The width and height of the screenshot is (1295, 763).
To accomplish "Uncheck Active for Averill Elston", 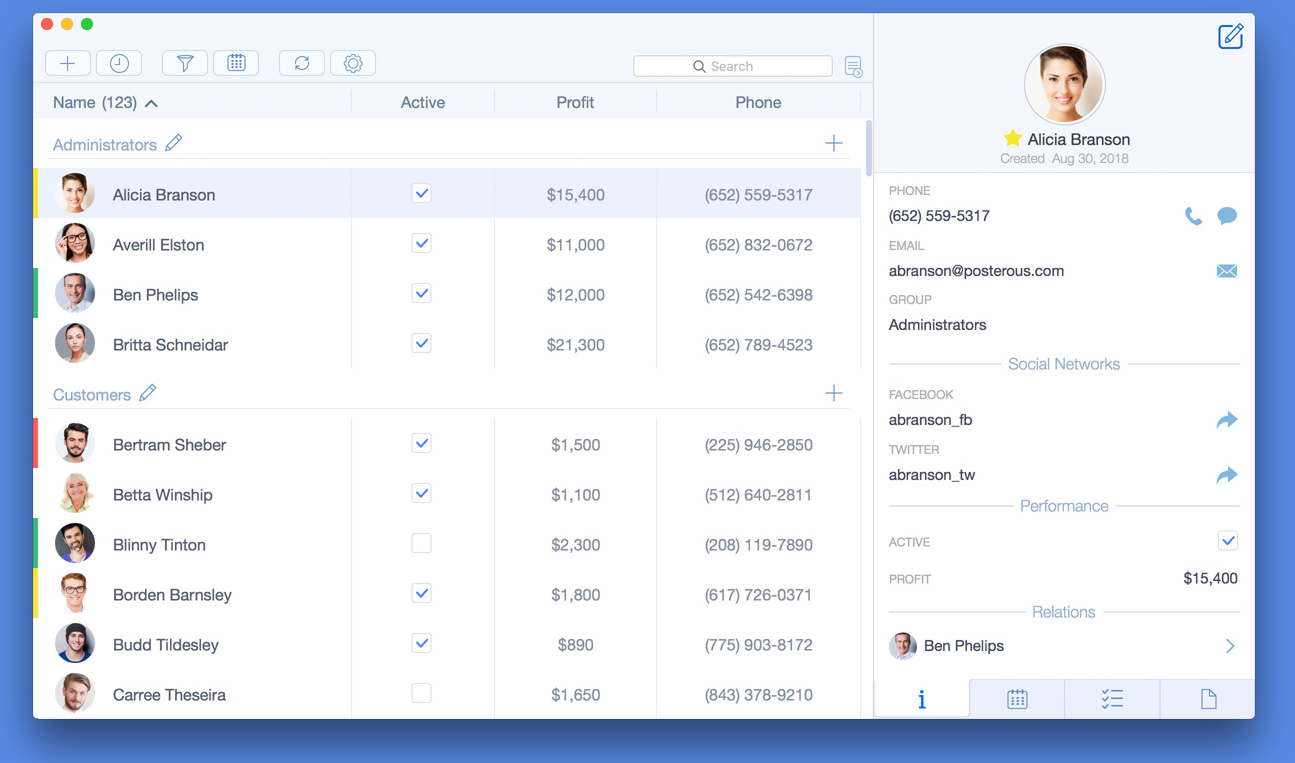I will [422, 244].
